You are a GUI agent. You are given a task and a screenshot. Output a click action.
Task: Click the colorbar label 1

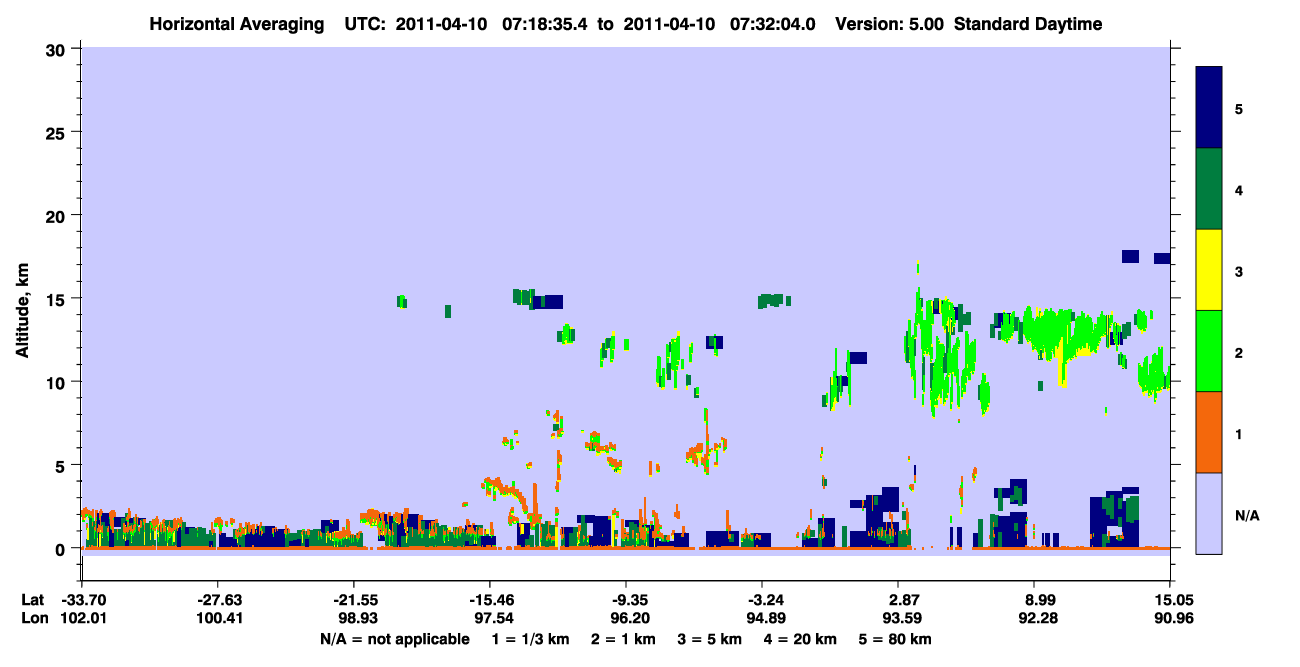[x=1239, y=434]
